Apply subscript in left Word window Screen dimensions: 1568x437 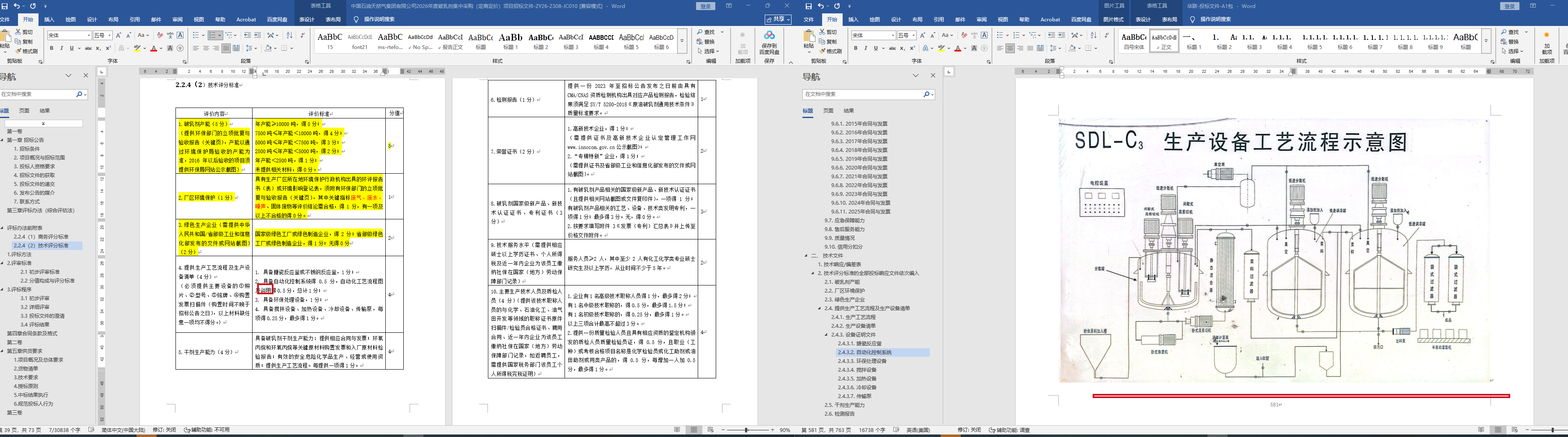99,48
